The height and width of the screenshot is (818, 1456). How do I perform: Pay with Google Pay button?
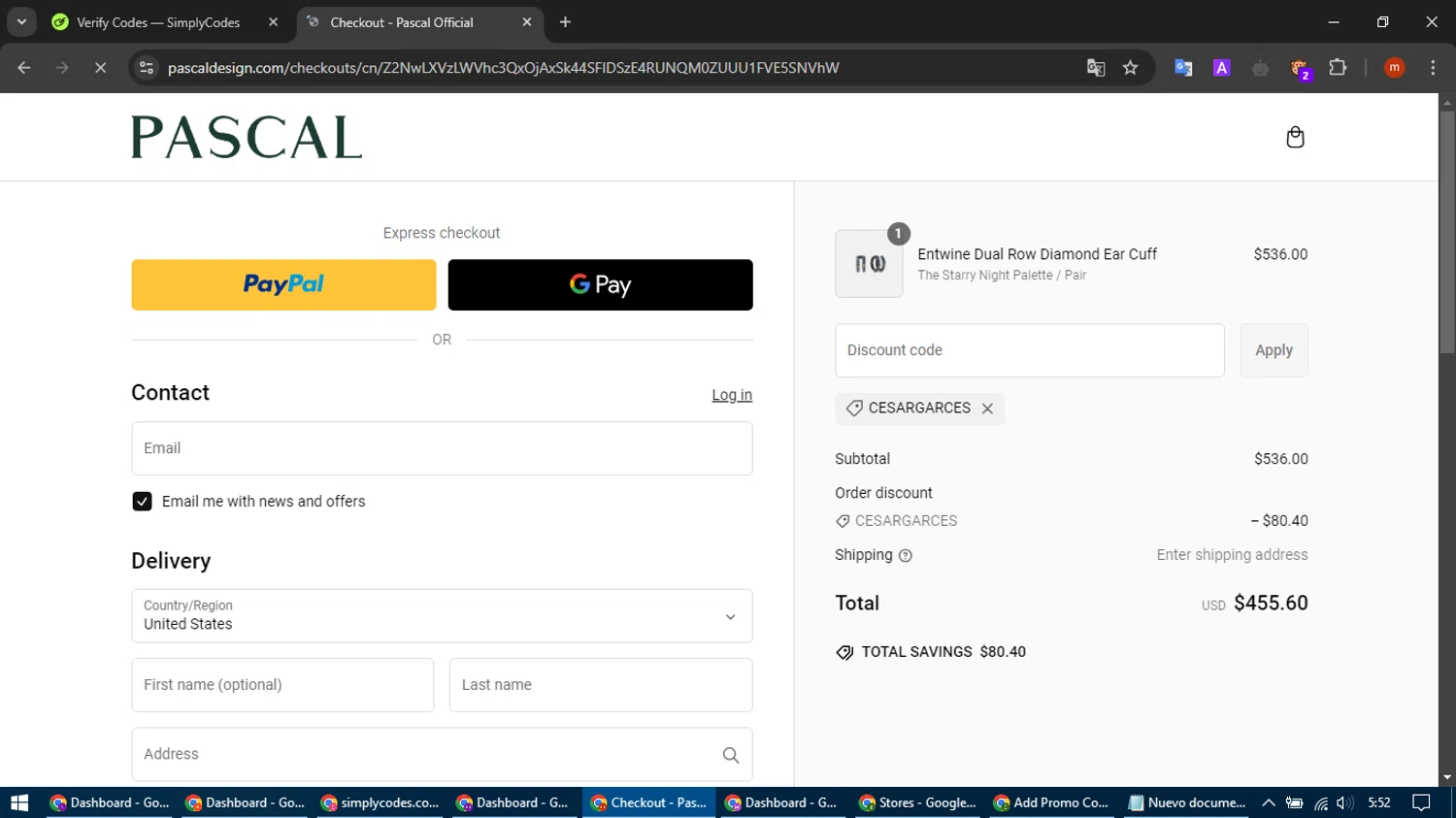600,284
